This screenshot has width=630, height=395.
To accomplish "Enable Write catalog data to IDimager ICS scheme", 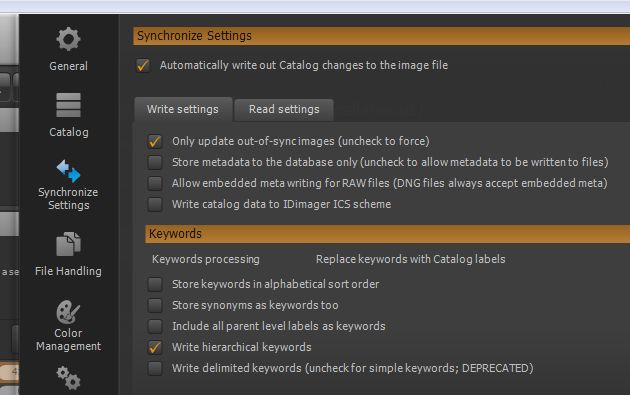I will coord(155,204).
